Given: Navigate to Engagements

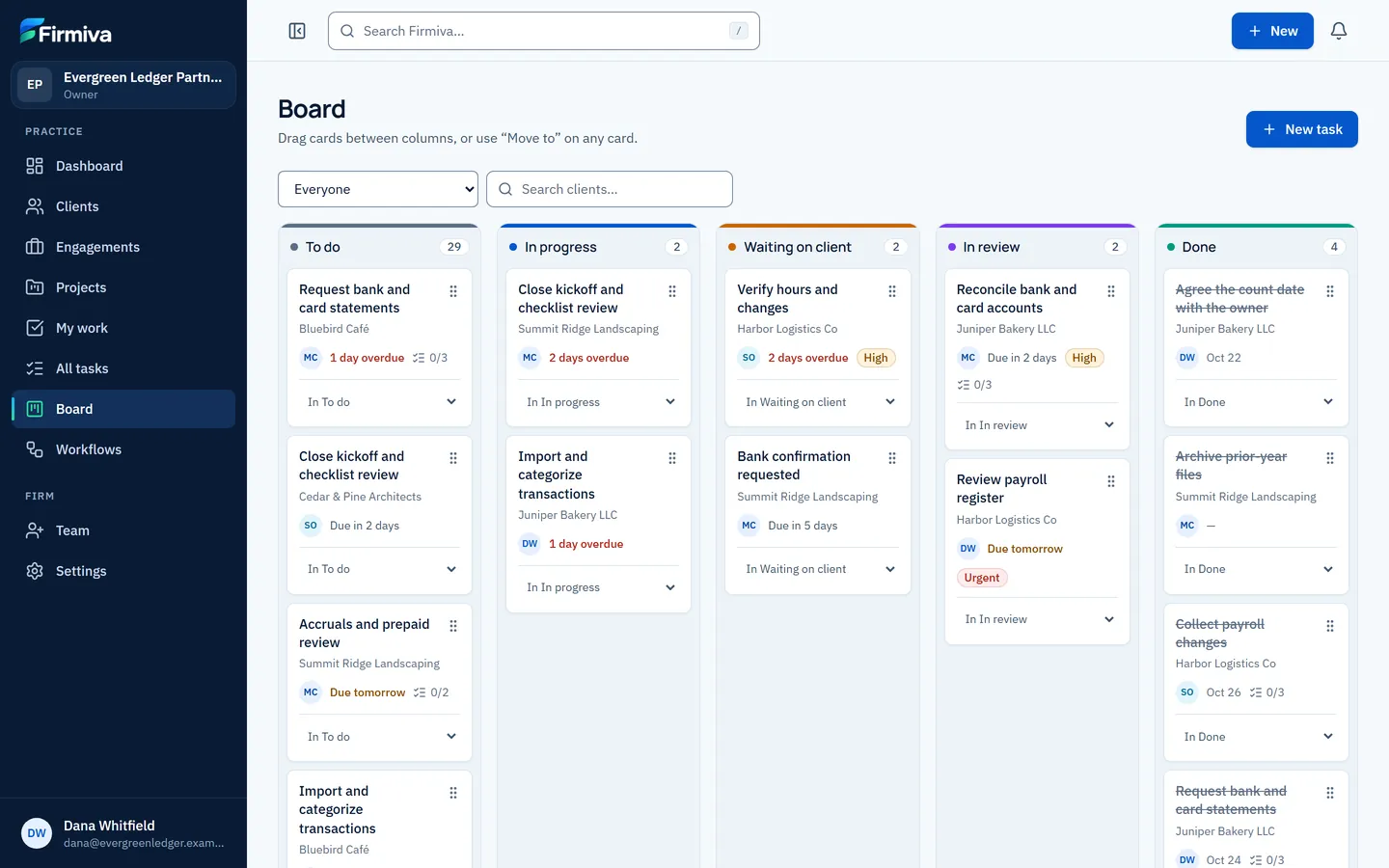Looking at the screenshot, I should [x=123, y=247].
